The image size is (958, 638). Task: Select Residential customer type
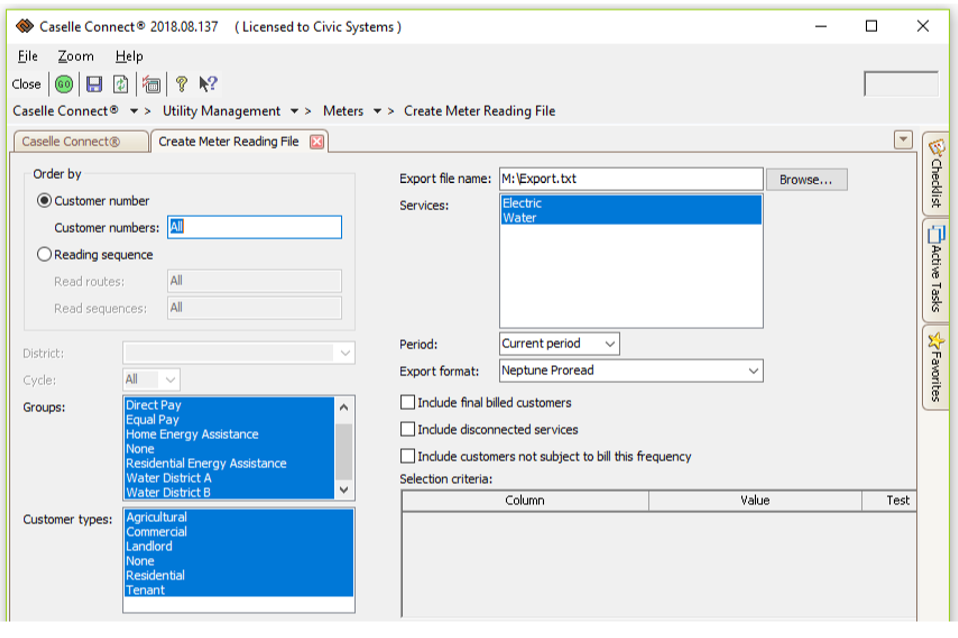pos(238,575)
